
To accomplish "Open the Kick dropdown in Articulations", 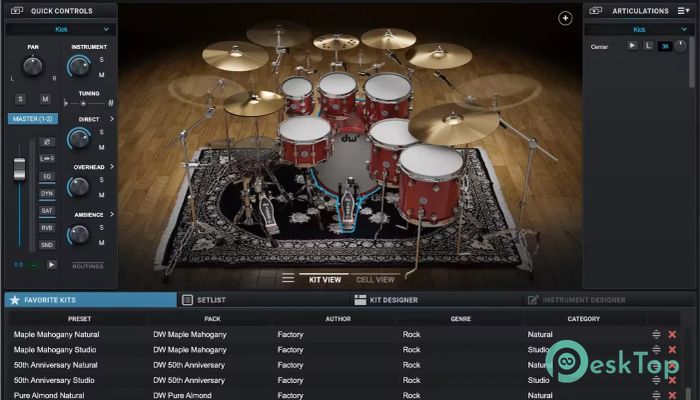I will tap(639, 29).
